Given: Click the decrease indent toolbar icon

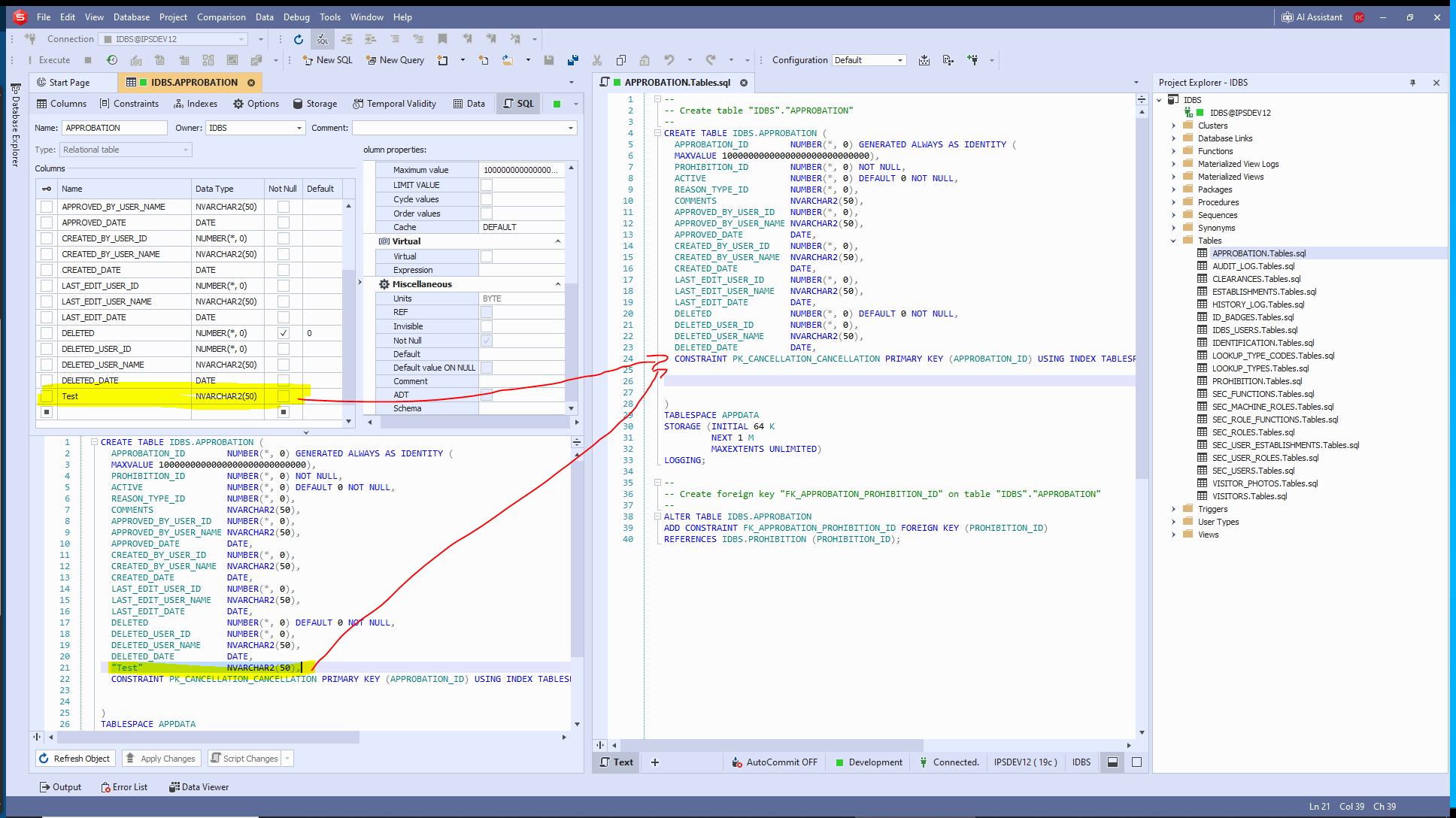Looking at the screenshot, I should 347,39.
